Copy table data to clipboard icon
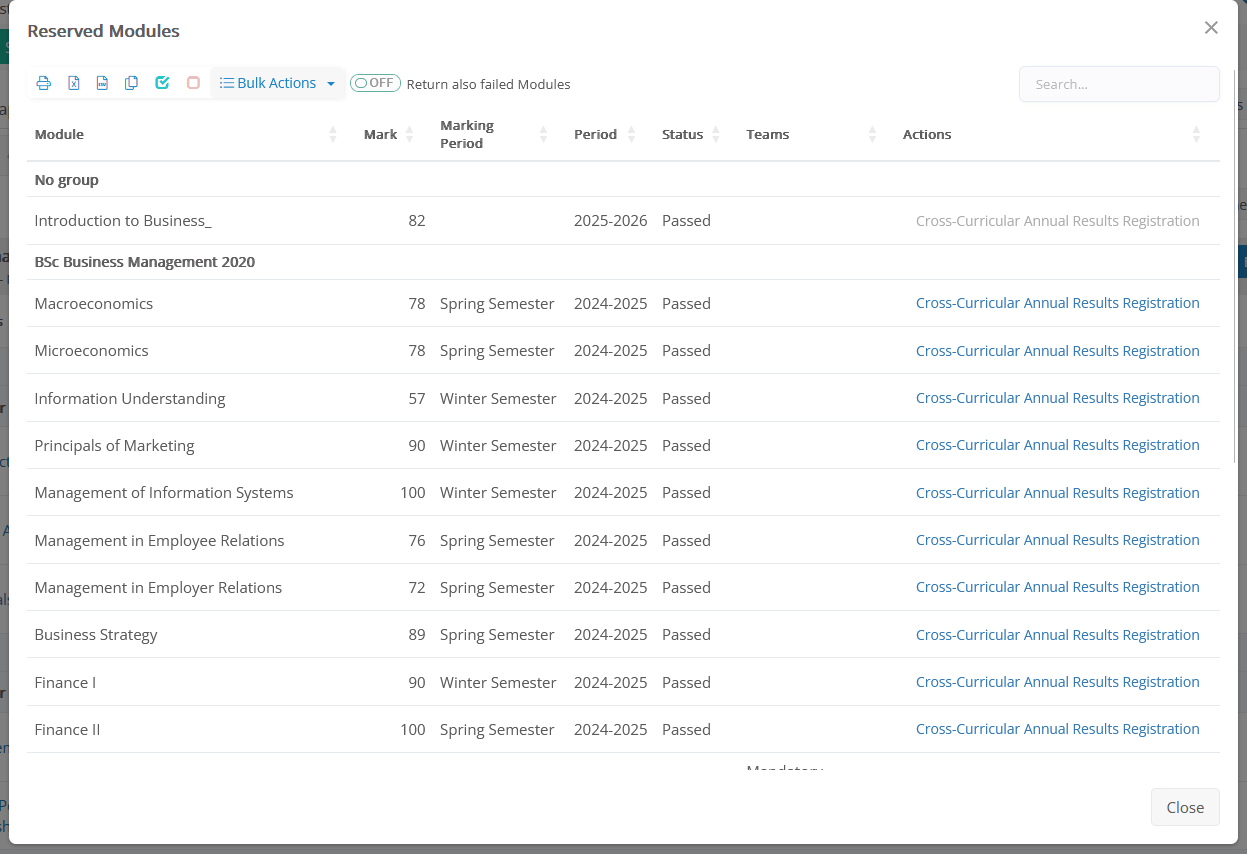 point(131,83)
